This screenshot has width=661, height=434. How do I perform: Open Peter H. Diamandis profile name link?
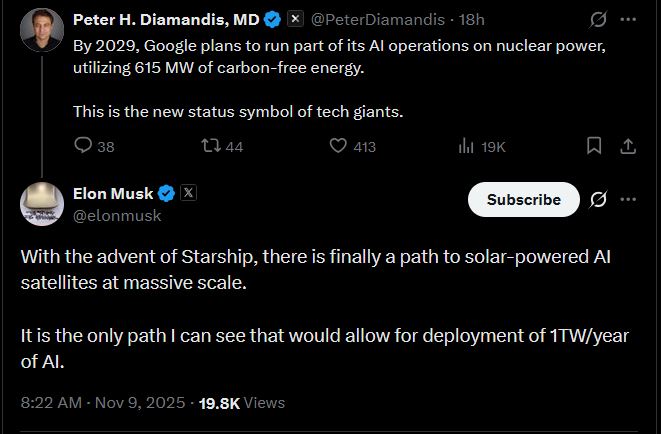click(x=166, y=19)
